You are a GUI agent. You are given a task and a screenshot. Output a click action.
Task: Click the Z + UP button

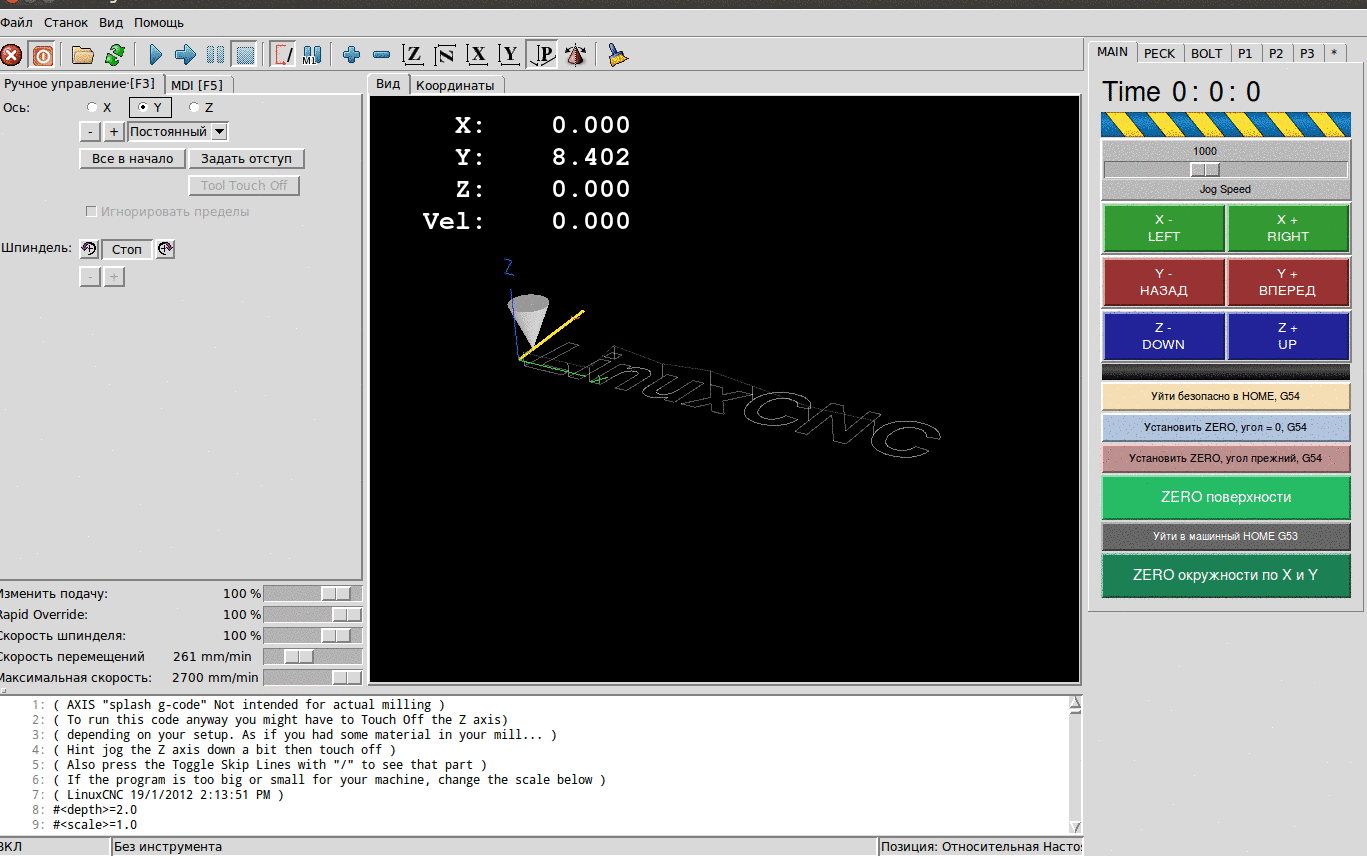point(1288,336)
